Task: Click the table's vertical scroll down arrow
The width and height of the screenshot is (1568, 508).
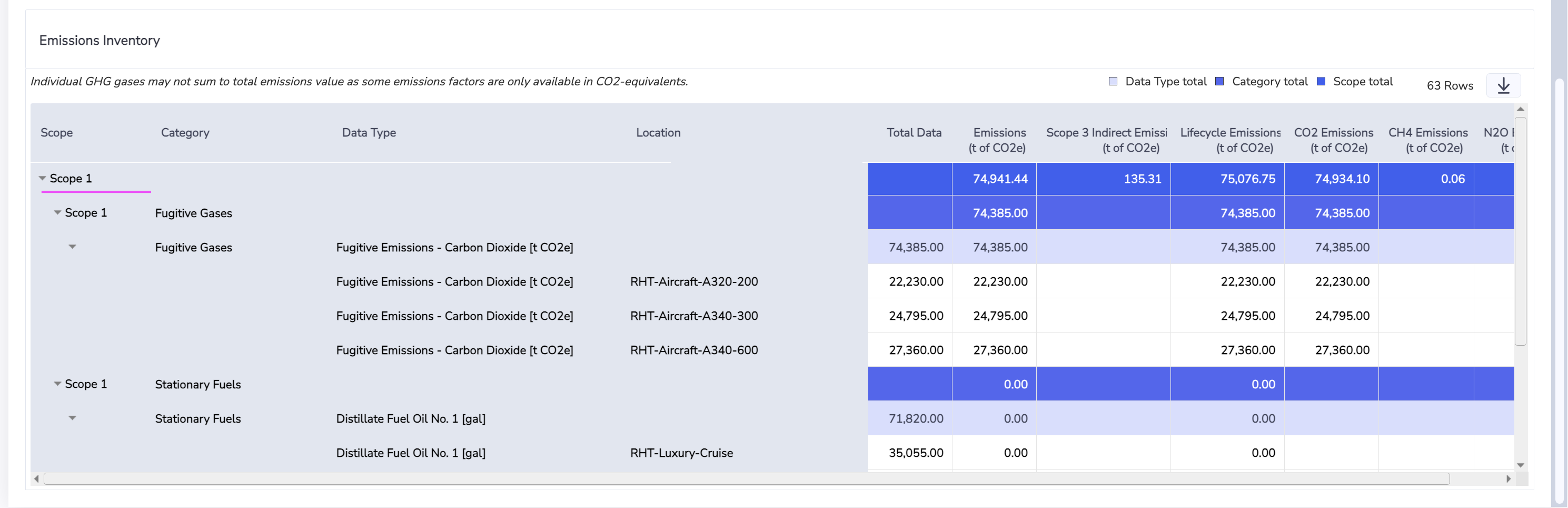Action: pyautogui.click(x=1520, y=465)
